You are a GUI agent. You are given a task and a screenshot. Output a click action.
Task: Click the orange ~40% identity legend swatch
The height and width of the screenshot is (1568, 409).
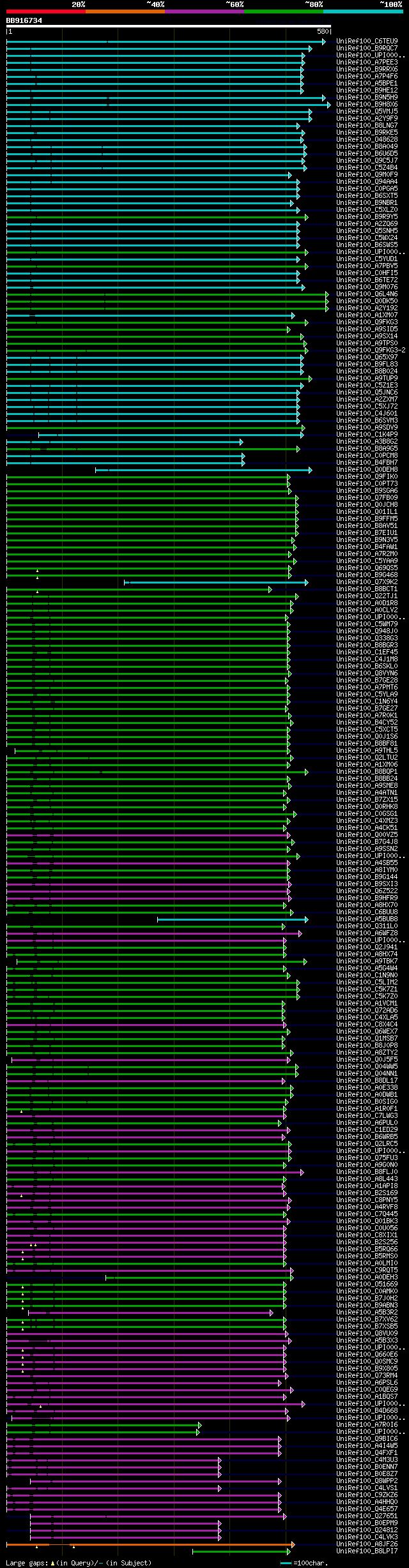tap(125, 11)
